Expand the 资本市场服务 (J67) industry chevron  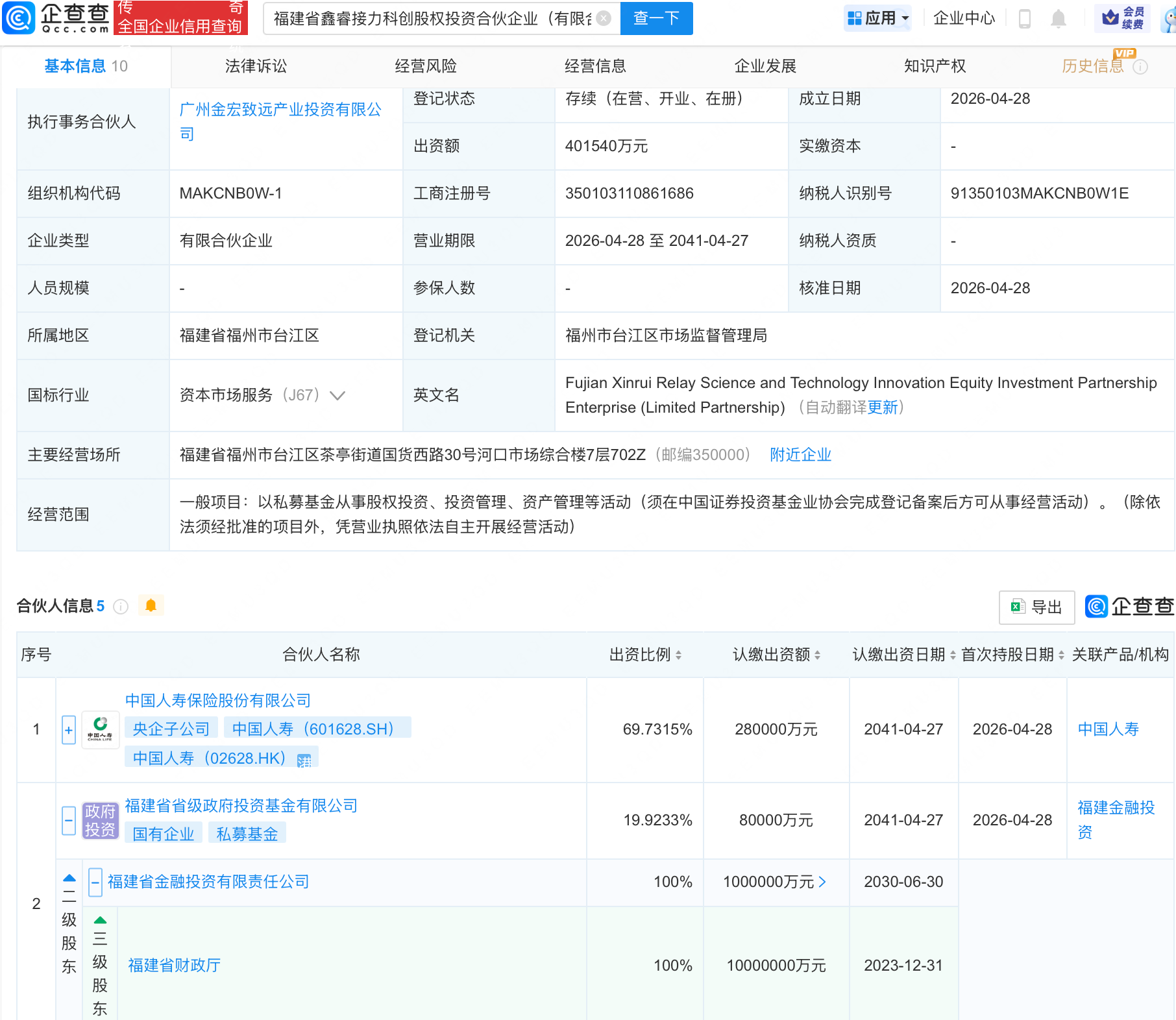(337, 395)
